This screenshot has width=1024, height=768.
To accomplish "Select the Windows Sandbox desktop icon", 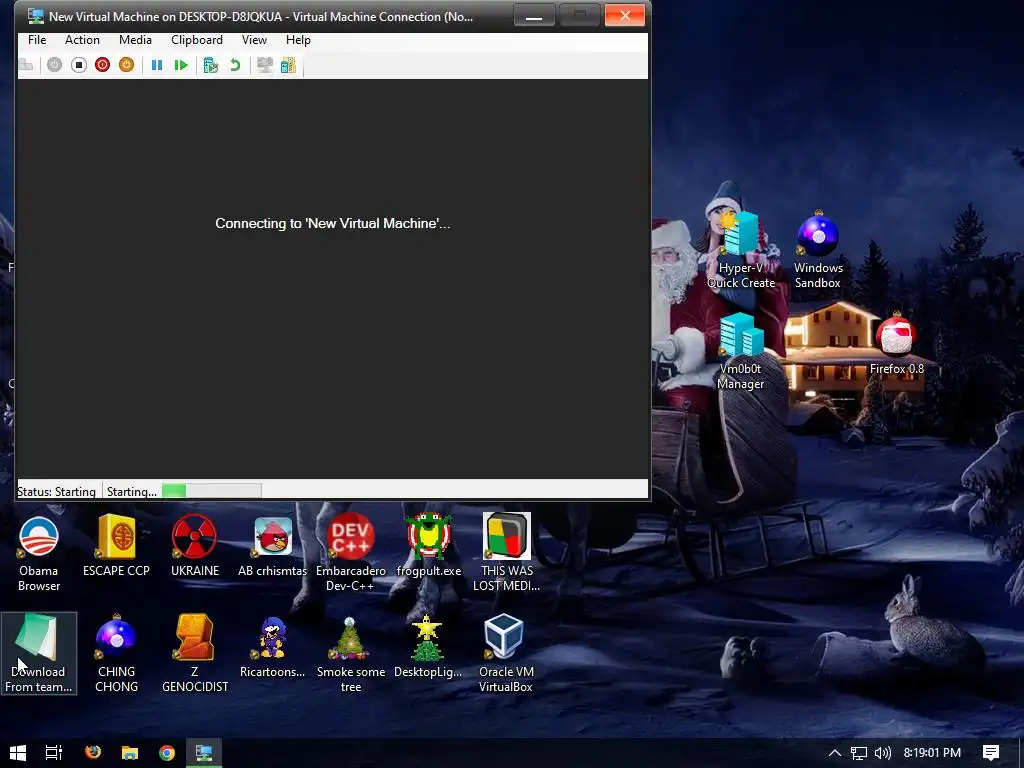I will [x=818, y=250].
